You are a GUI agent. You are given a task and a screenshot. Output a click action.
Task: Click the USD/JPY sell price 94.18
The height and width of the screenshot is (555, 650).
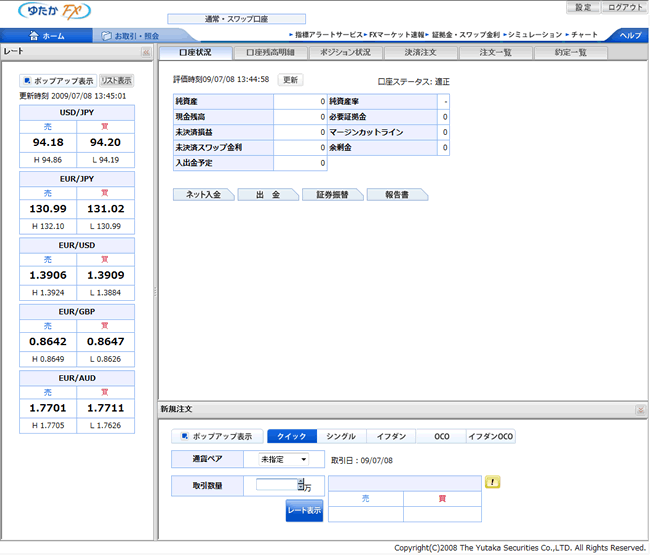coord(48,143)
